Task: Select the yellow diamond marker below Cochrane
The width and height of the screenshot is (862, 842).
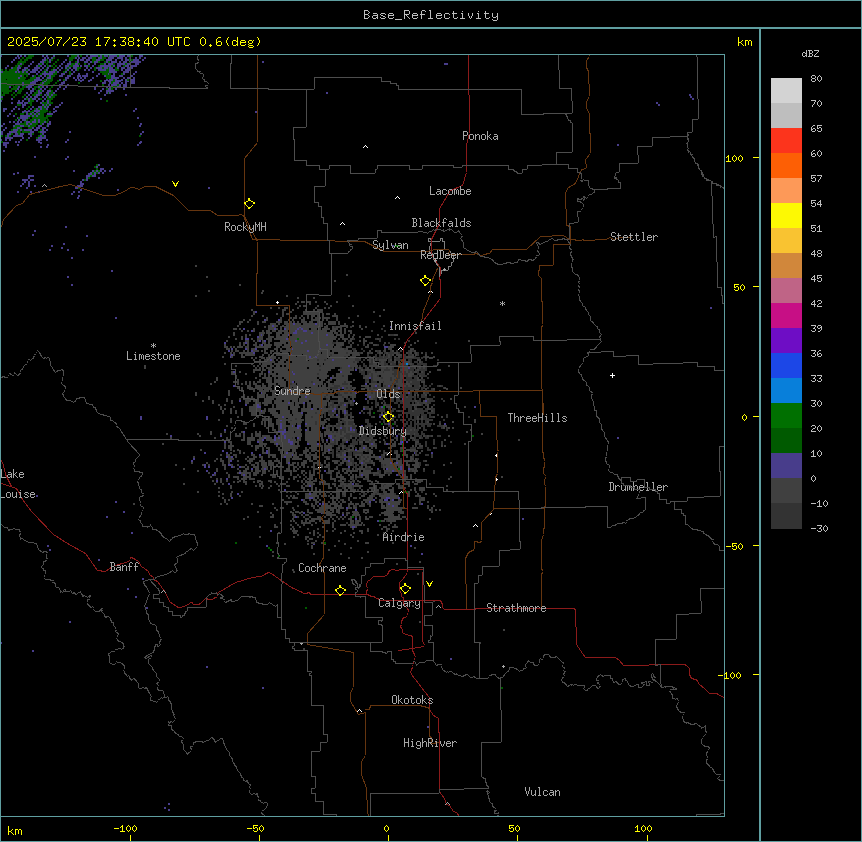Action: click(x=340, y=590)
